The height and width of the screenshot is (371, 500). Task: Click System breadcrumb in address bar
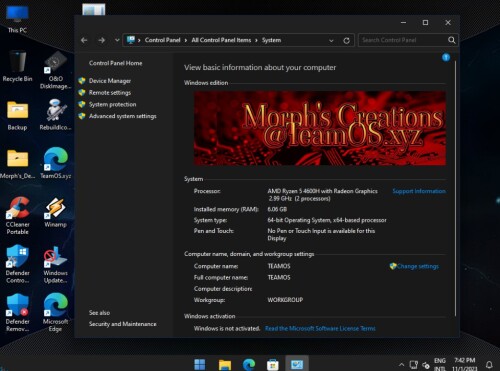click(x=271, y=40)
